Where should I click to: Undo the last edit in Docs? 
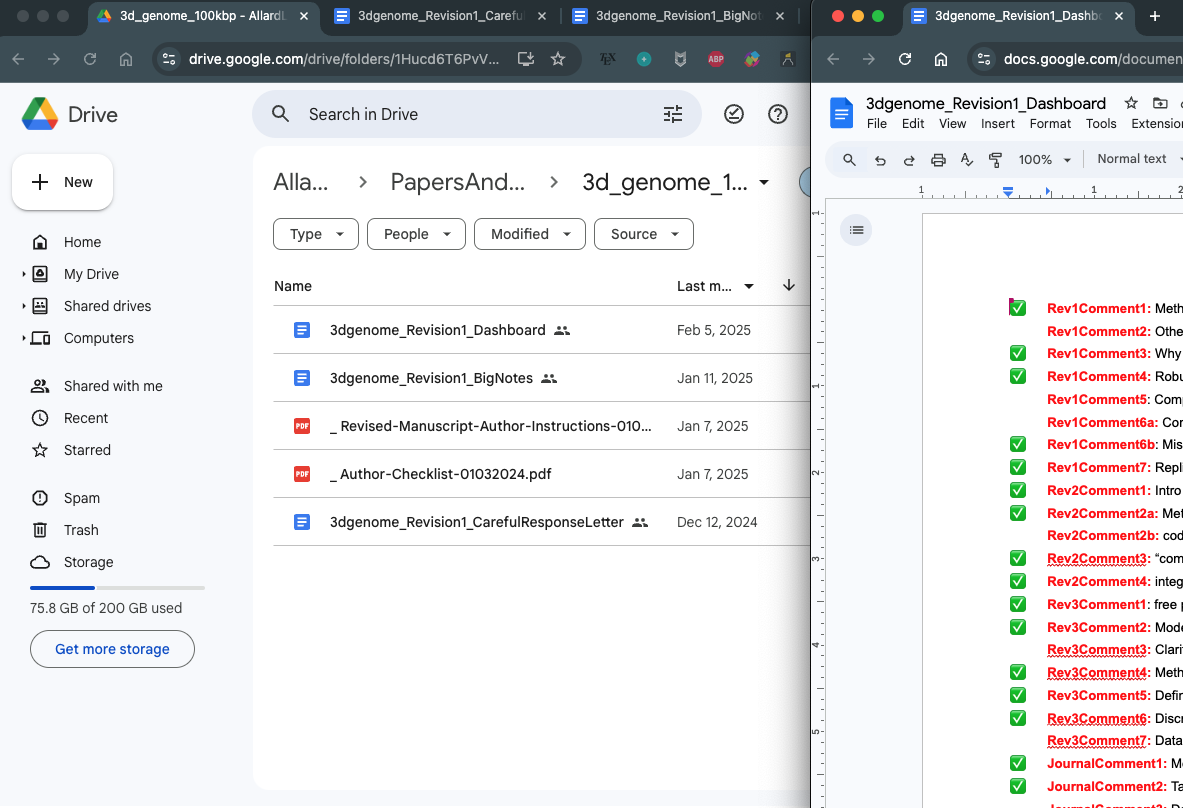(x=880, y=159)
